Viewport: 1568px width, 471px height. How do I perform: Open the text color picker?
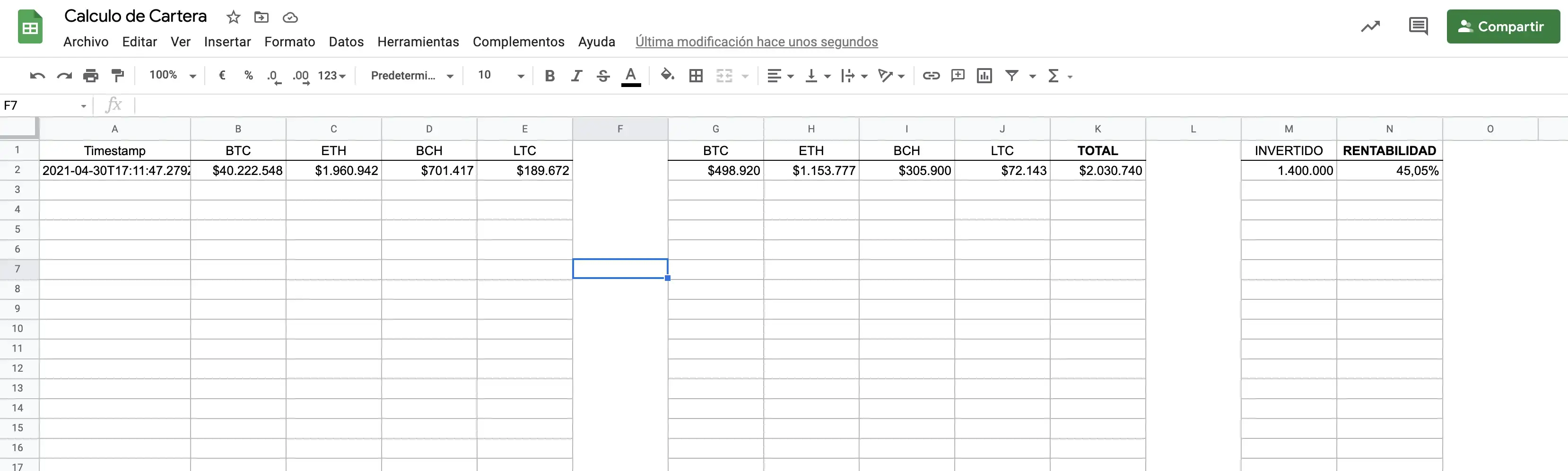631,77
